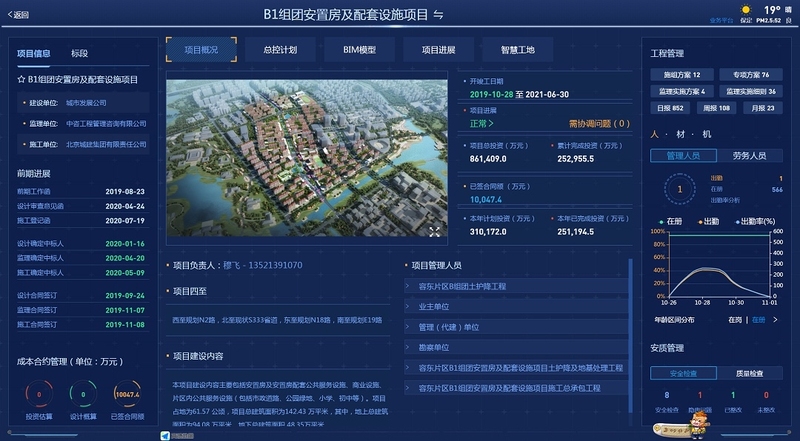The height and width of the screenshot is (441, 800).
Task: Select the 劳务人员 toggle
Action: coord(749,156)
